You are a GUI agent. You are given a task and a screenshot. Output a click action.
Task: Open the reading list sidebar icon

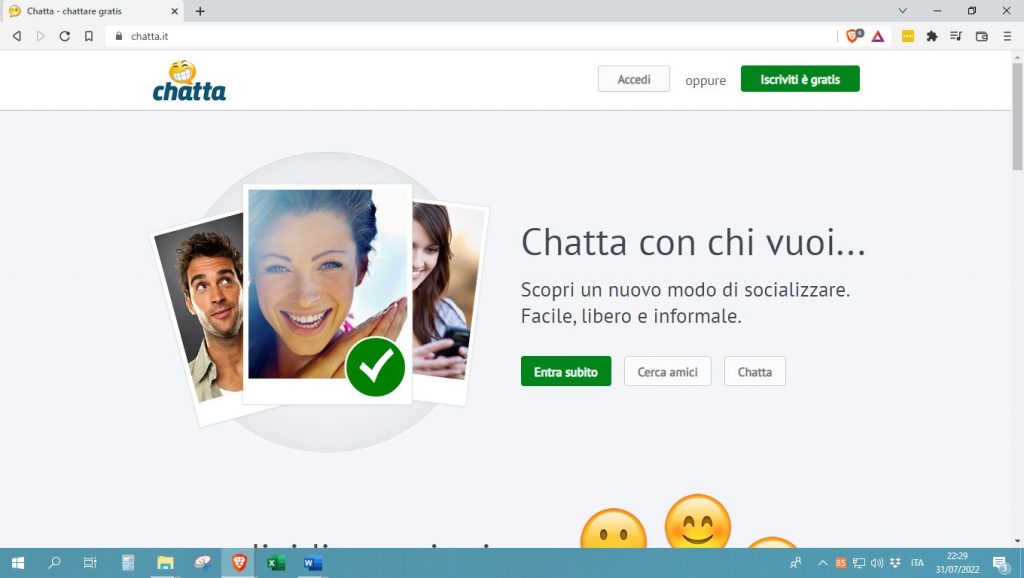(957, 36)
